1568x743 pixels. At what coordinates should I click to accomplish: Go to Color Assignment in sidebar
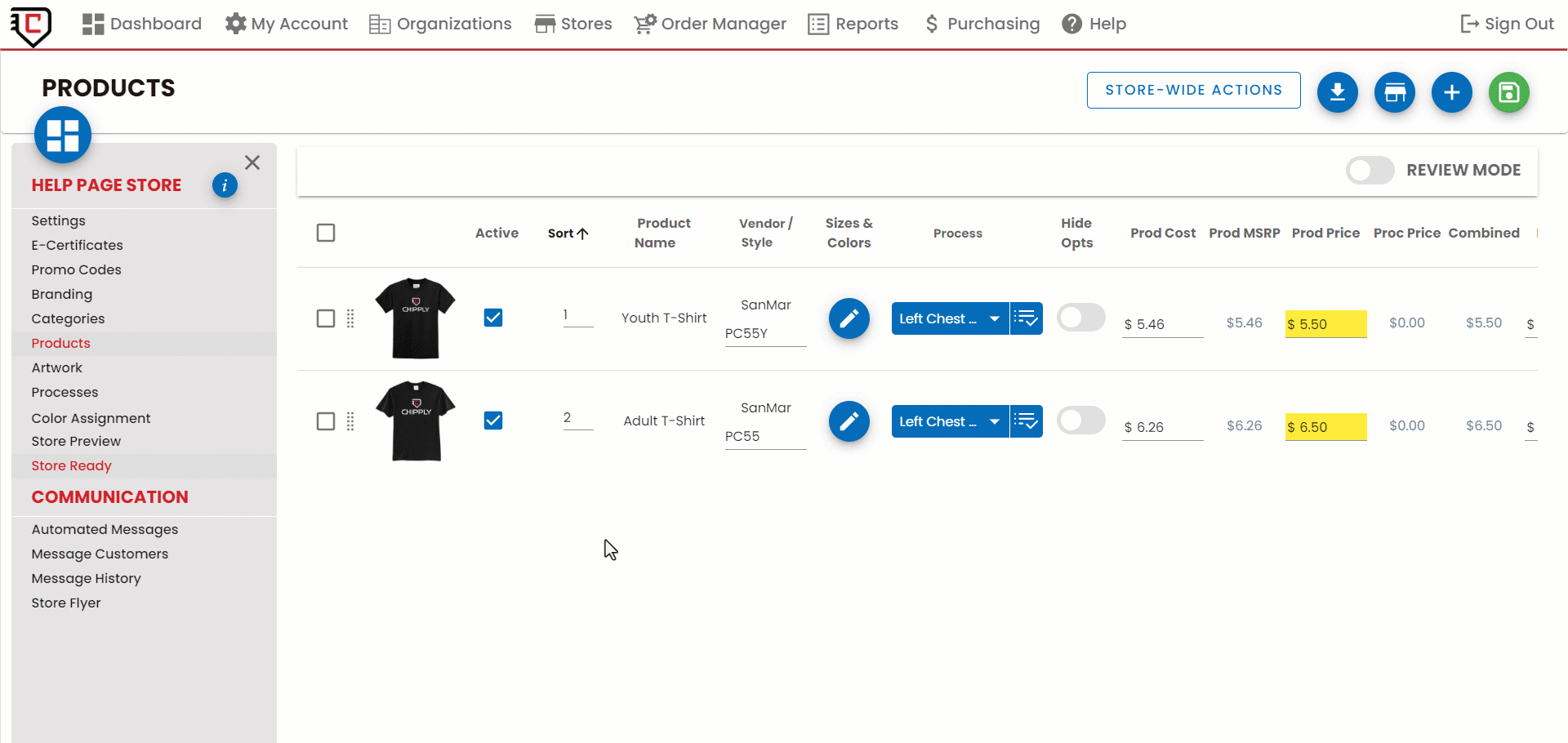click(91, 418)
